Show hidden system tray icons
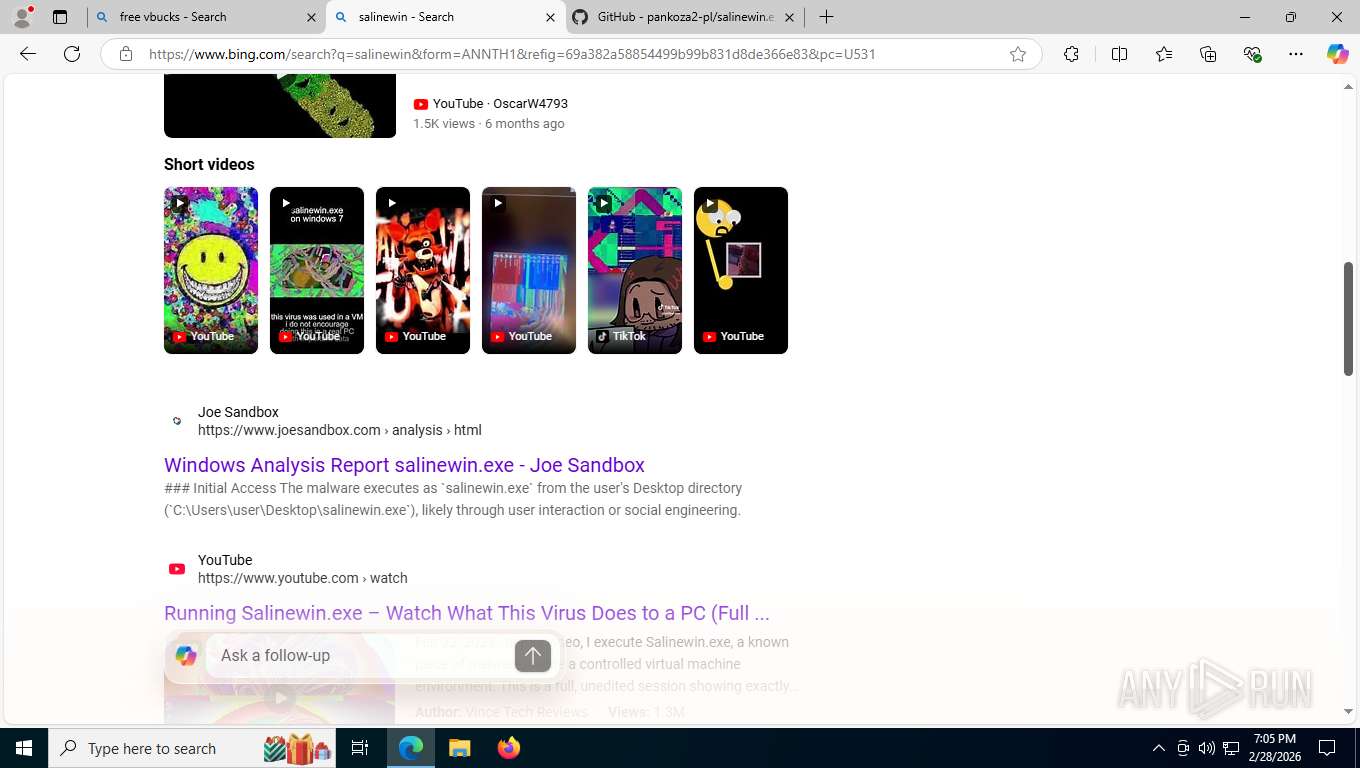The height and width of the screenshot is (768, 1360). 1159,748
